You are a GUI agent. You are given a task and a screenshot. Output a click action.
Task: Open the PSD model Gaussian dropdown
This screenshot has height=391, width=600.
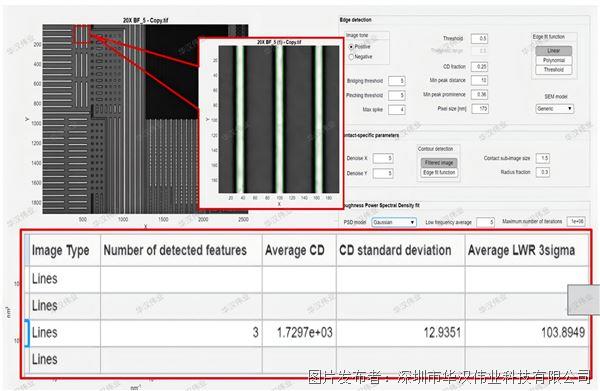(x=393, y=222)
